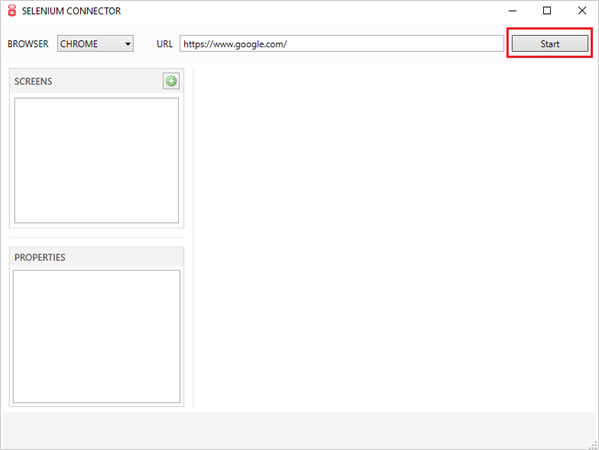Screen dimensions: 599x450
Task: Click the window resize grip in corner
Action: point(593,445)
